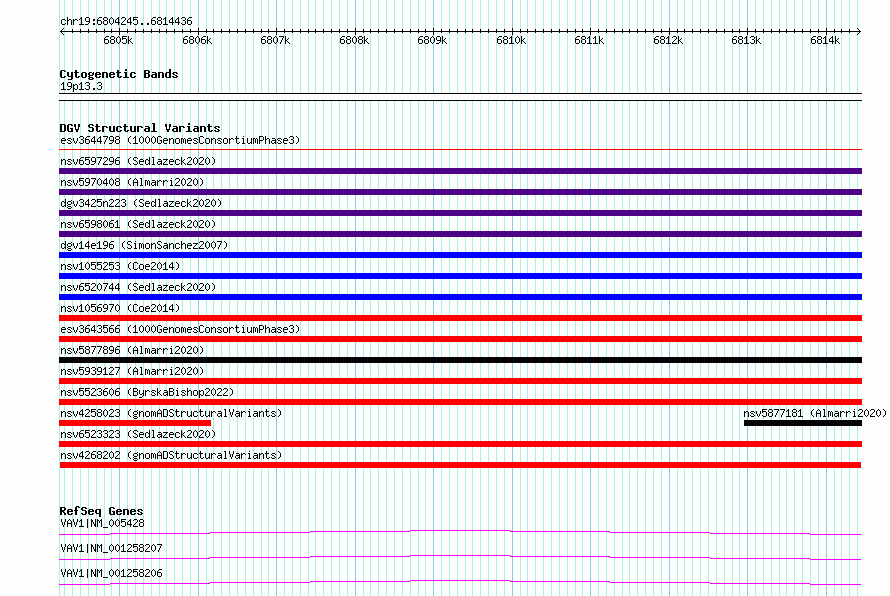This screenshot has width=890, height=596.
Task: Open the dgv14e196 (SimonSanchez2007) label
Action: coord(144,245)
